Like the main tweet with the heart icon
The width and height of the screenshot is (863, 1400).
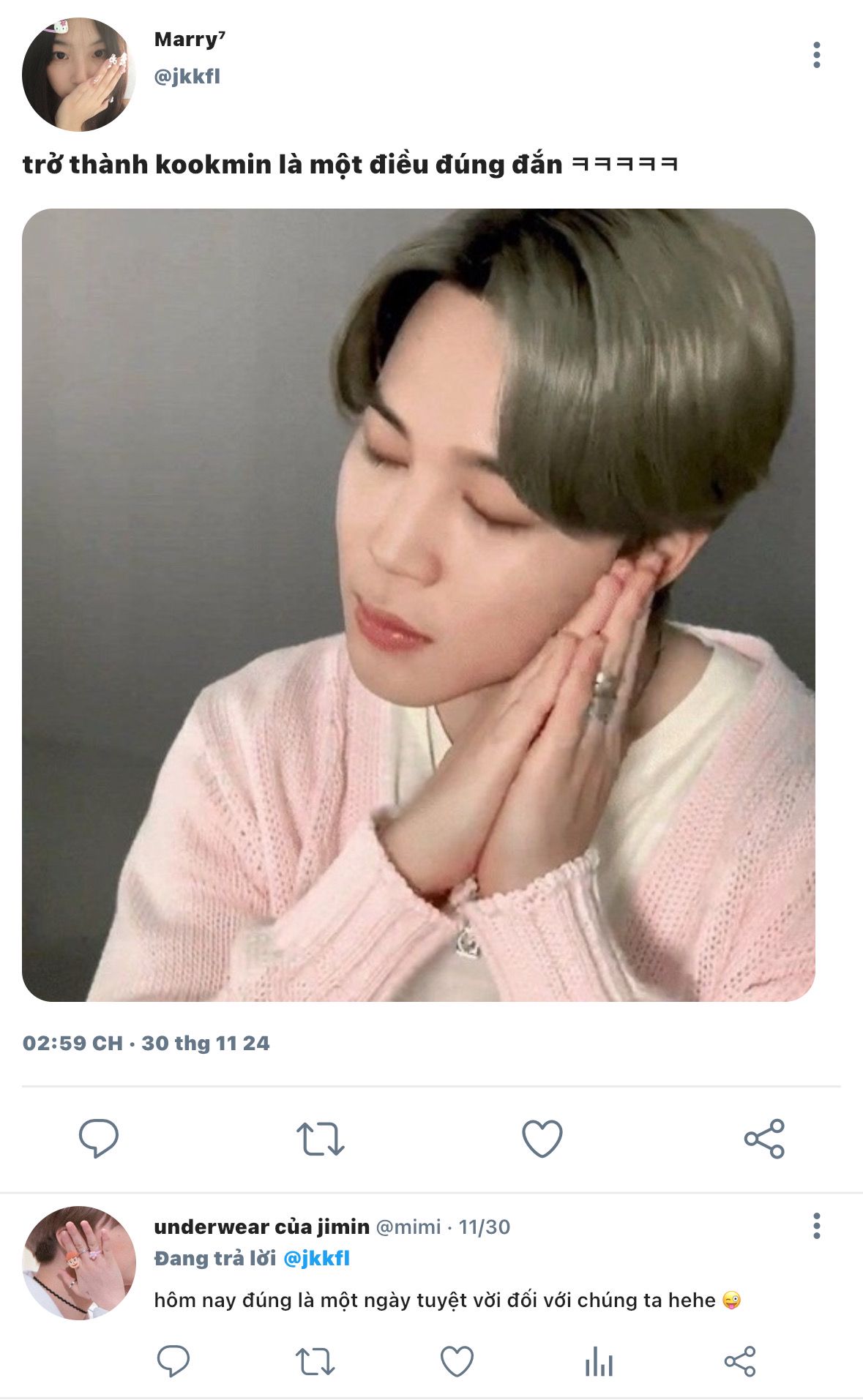tap(542, 1139)
